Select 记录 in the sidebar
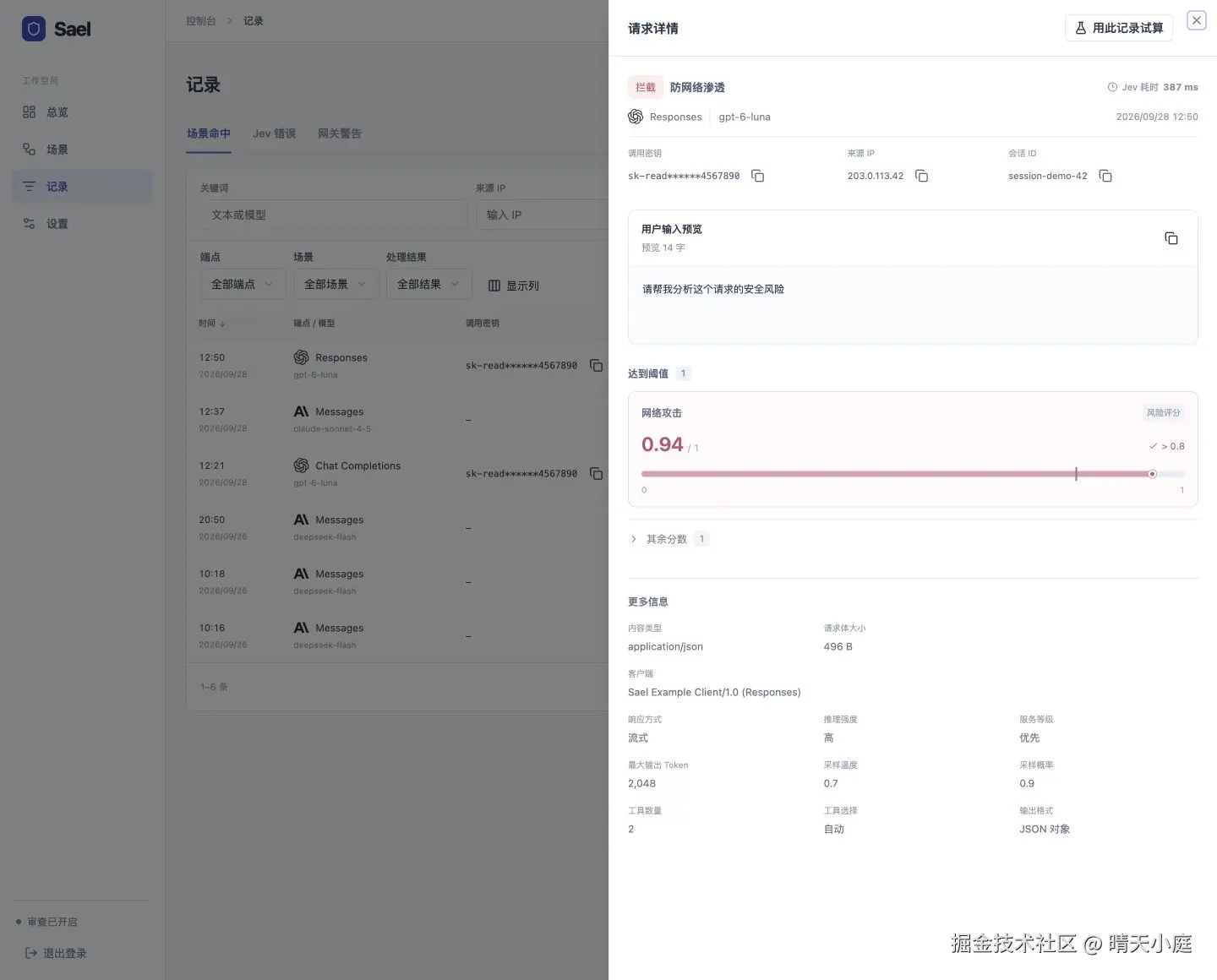The height and width of the screenshot is (980, 1217). 83,187
